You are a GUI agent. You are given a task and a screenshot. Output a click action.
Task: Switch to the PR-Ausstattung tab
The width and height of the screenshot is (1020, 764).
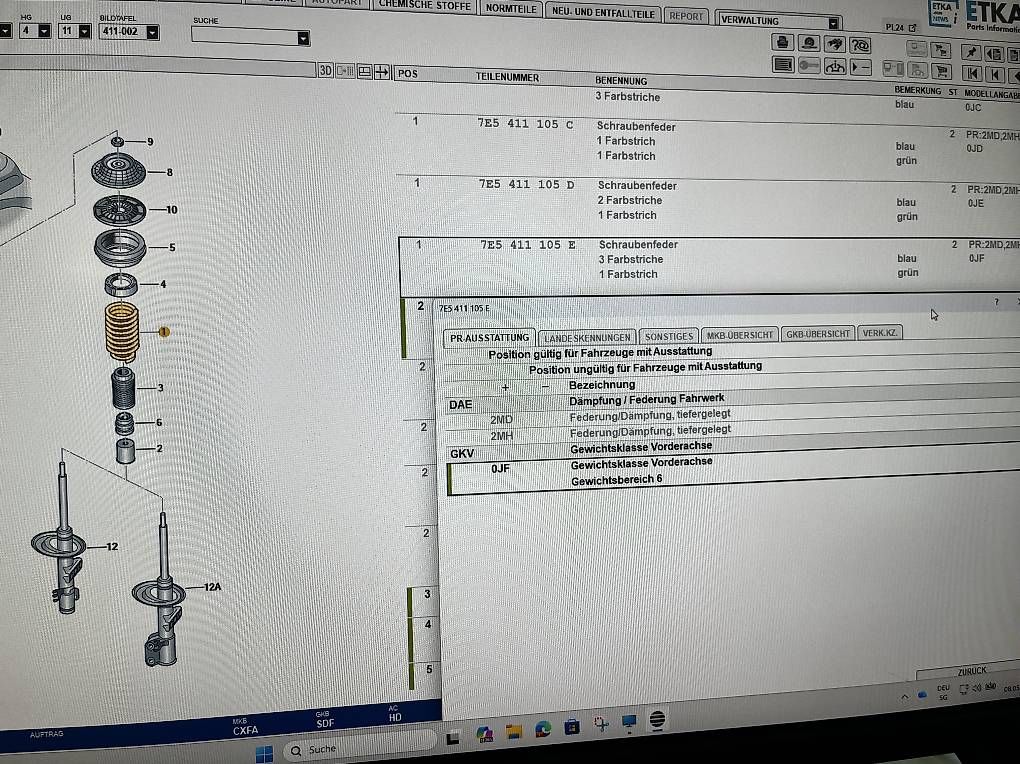(x=489, y=338)
